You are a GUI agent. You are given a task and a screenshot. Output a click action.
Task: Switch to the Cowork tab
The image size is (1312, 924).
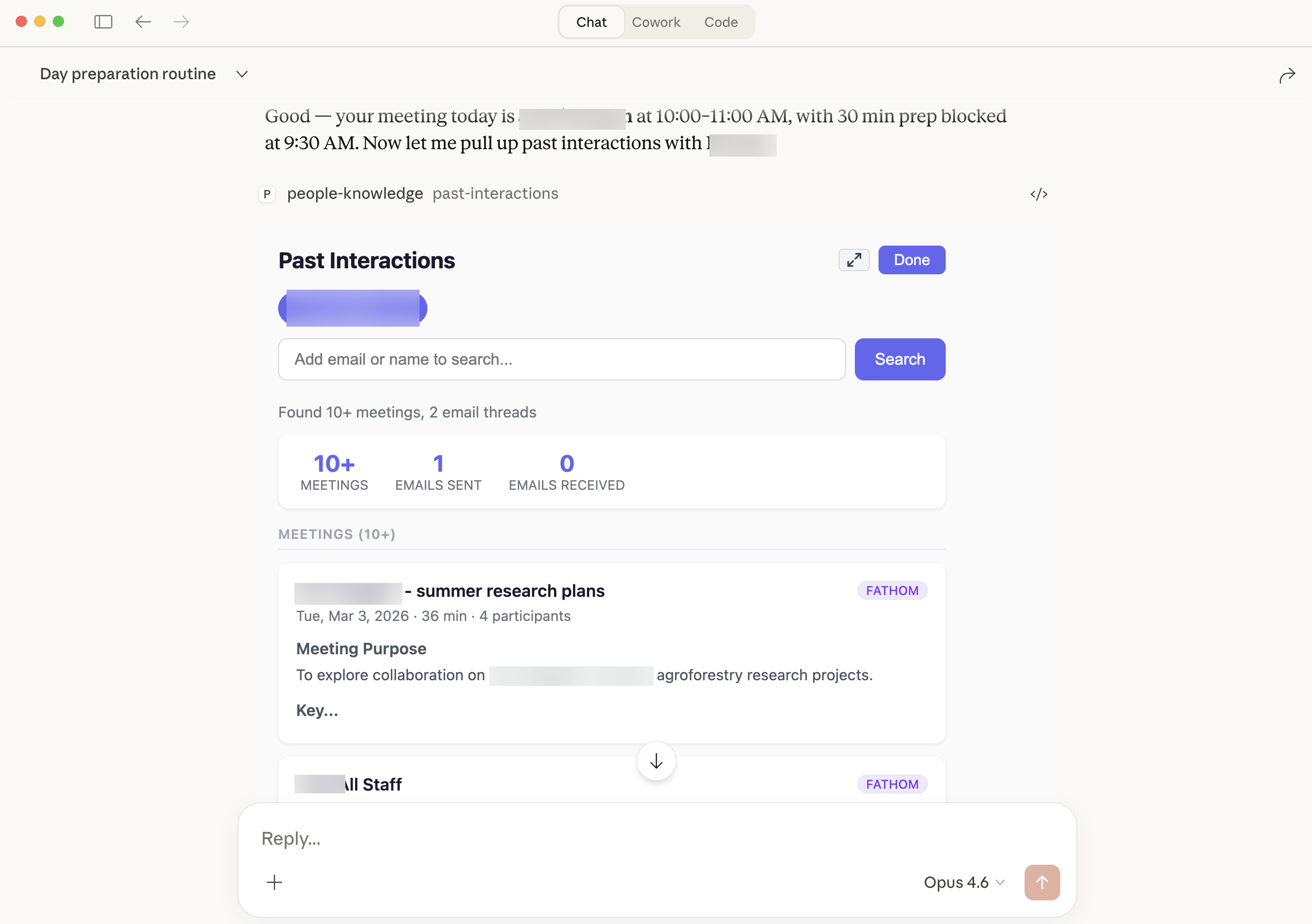point(656,22)
